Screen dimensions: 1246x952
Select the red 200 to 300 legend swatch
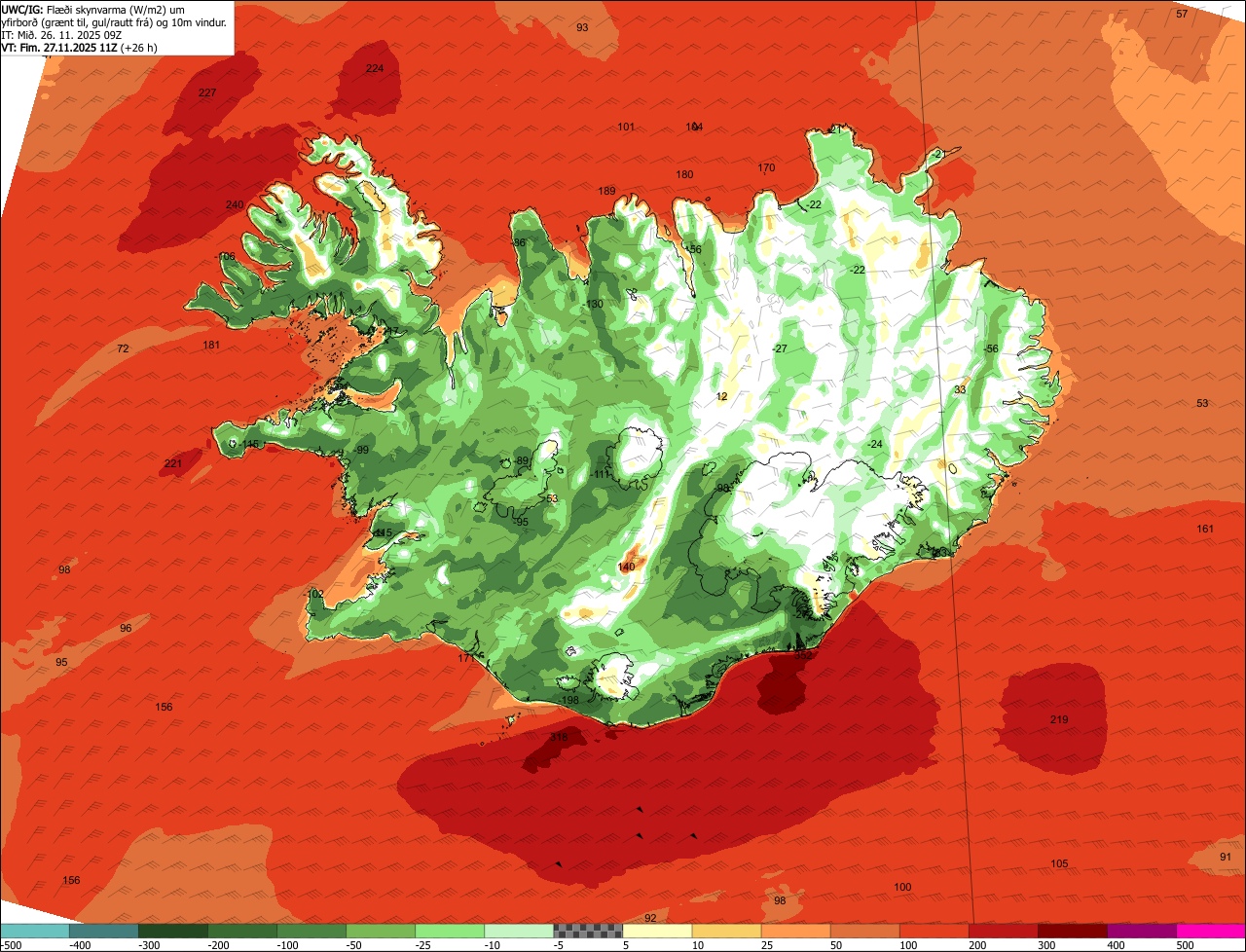click(1003, 931)
